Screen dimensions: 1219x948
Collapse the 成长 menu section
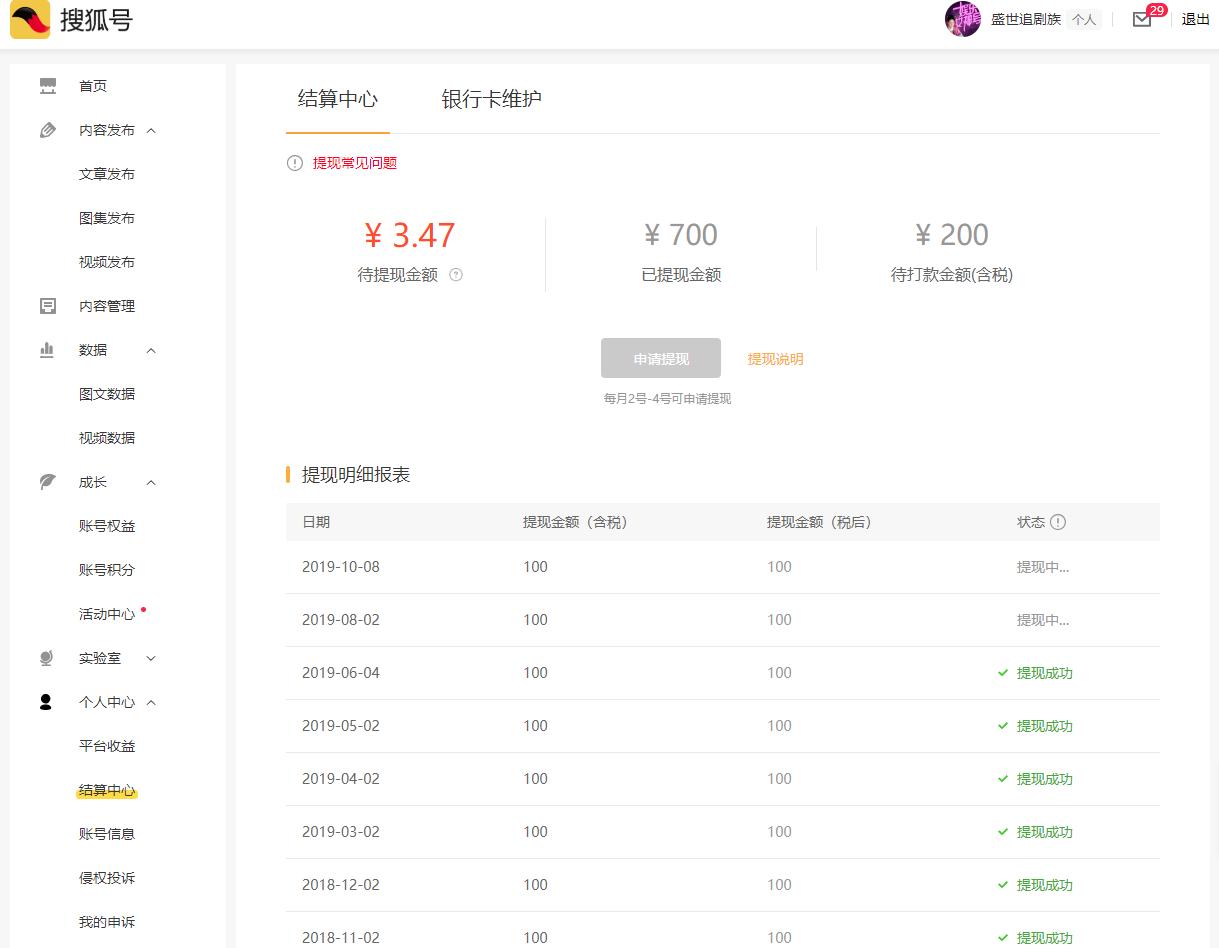151,482
